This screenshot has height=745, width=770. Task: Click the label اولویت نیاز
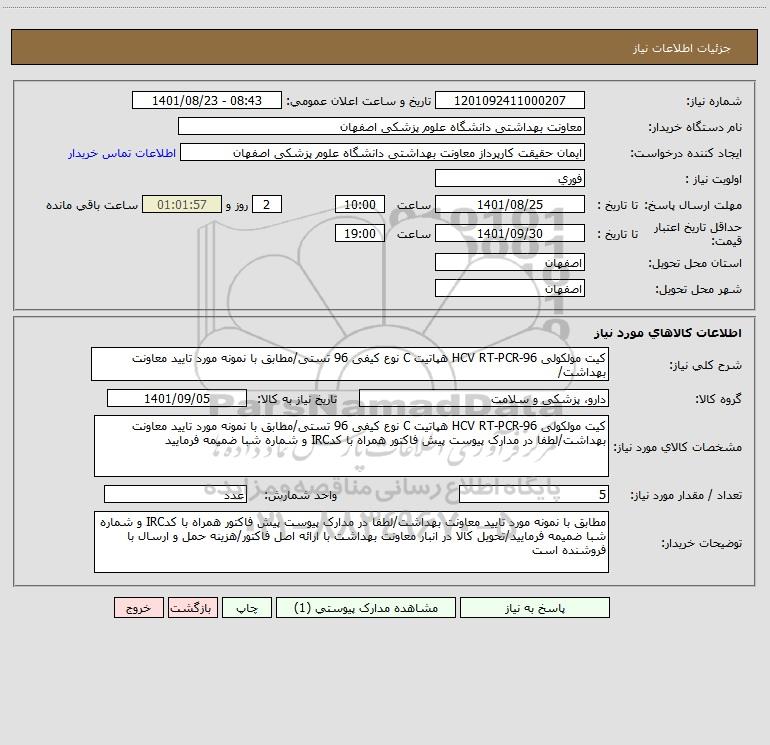(714, 179)
